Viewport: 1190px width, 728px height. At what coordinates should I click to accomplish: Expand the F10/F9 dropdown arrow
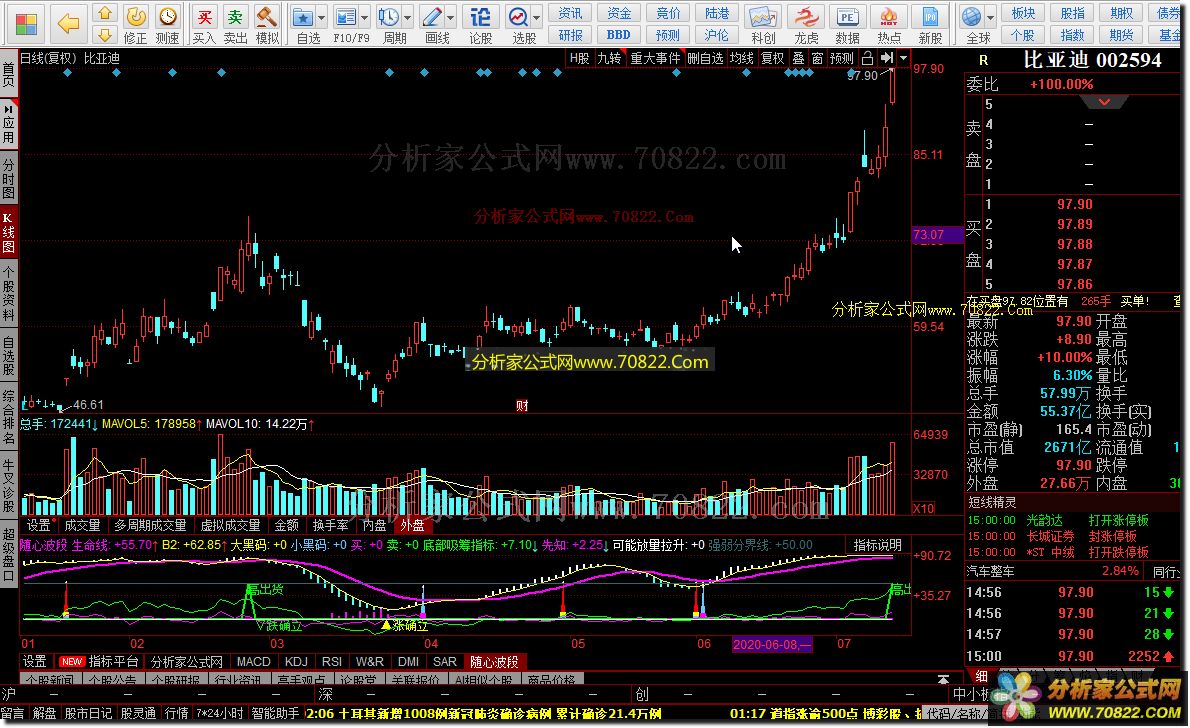pyautogui.click(x=365, y=17)
